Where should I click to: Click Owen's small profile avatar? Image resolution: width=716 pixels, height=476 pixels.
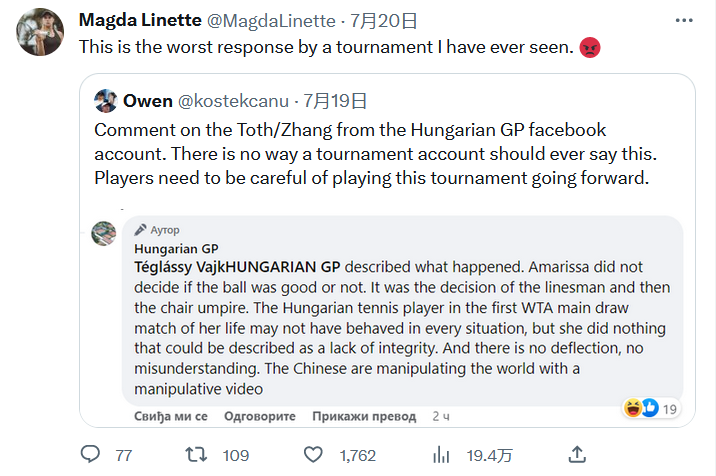pos(106,100)
